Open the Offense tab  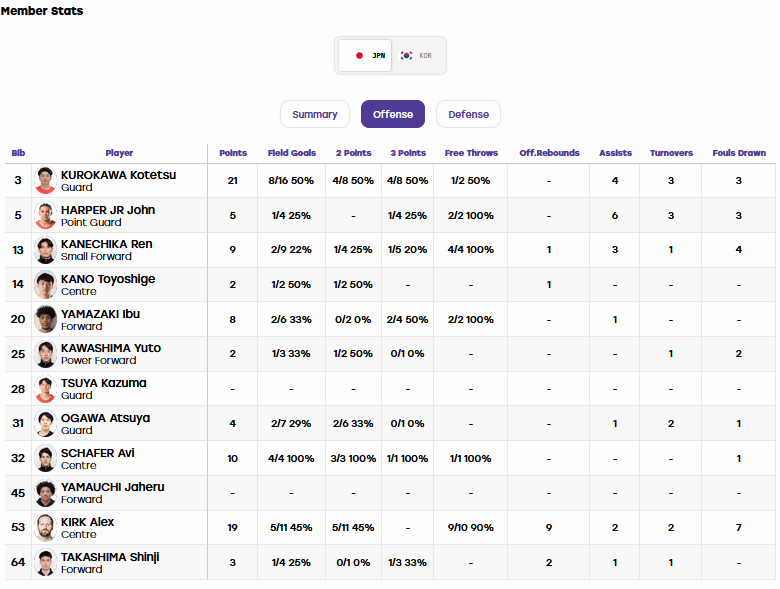tap(393, 114)
